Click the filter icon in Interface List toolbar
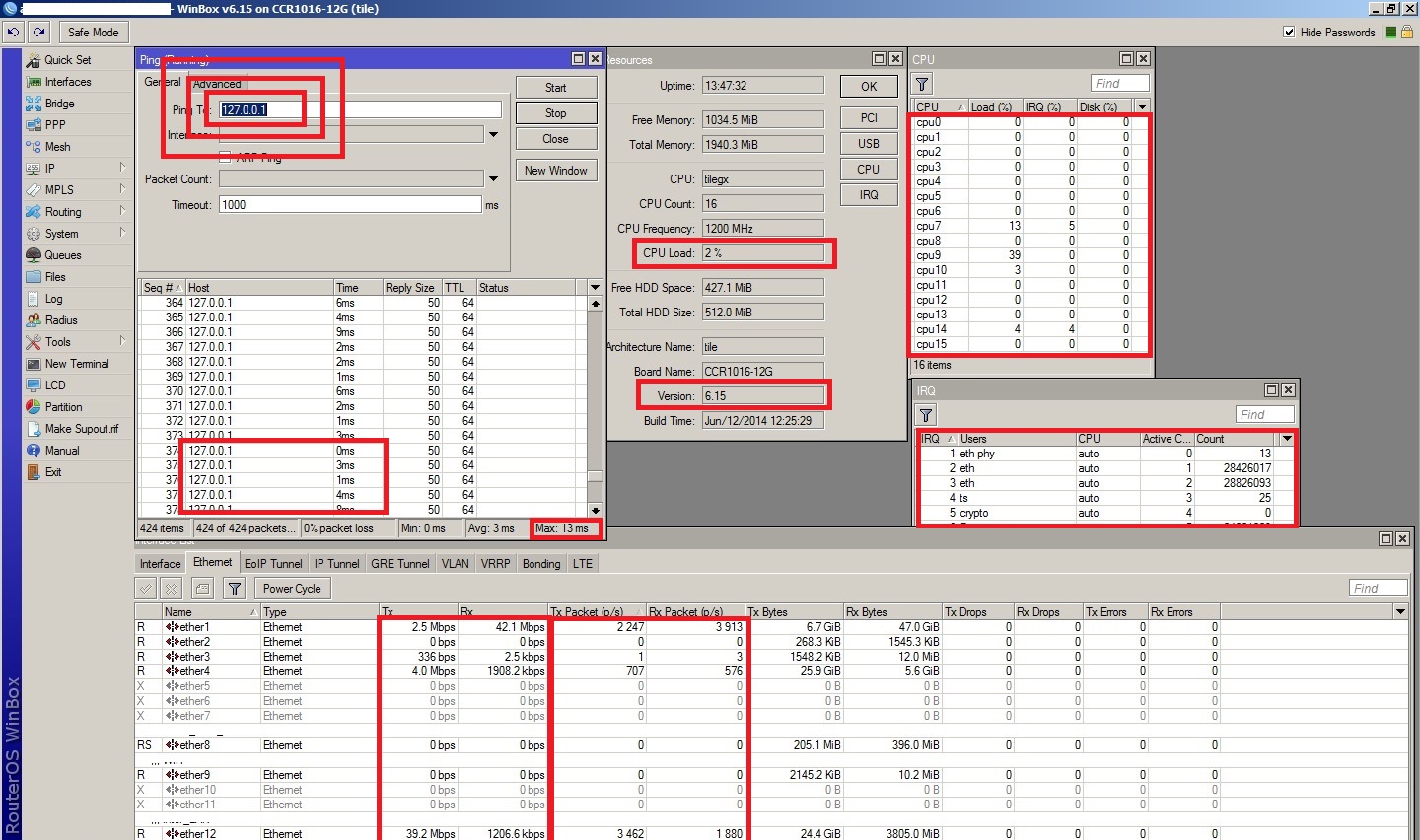Image resolution: width=1420 pixels, height=840 pixels. (234, 589)
